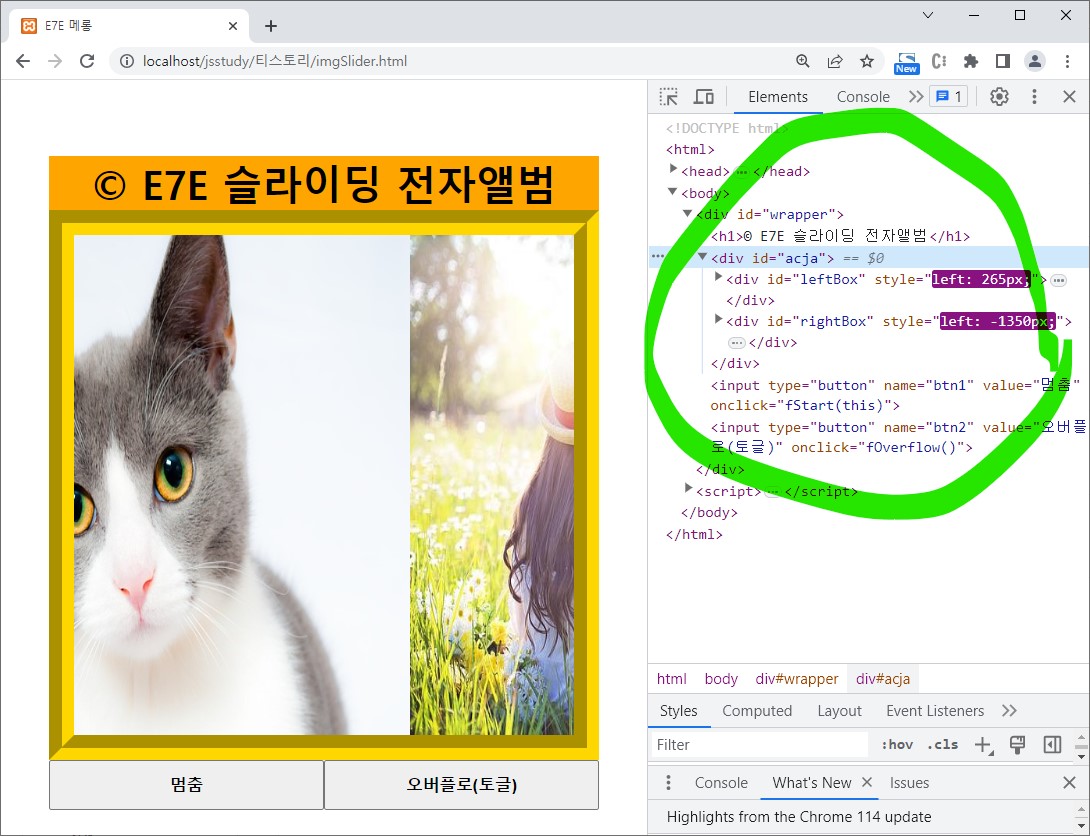This screenshot has width=1090, height=836.
Task: Select the Issues drawer tab
Action: (x=909, y=782)
